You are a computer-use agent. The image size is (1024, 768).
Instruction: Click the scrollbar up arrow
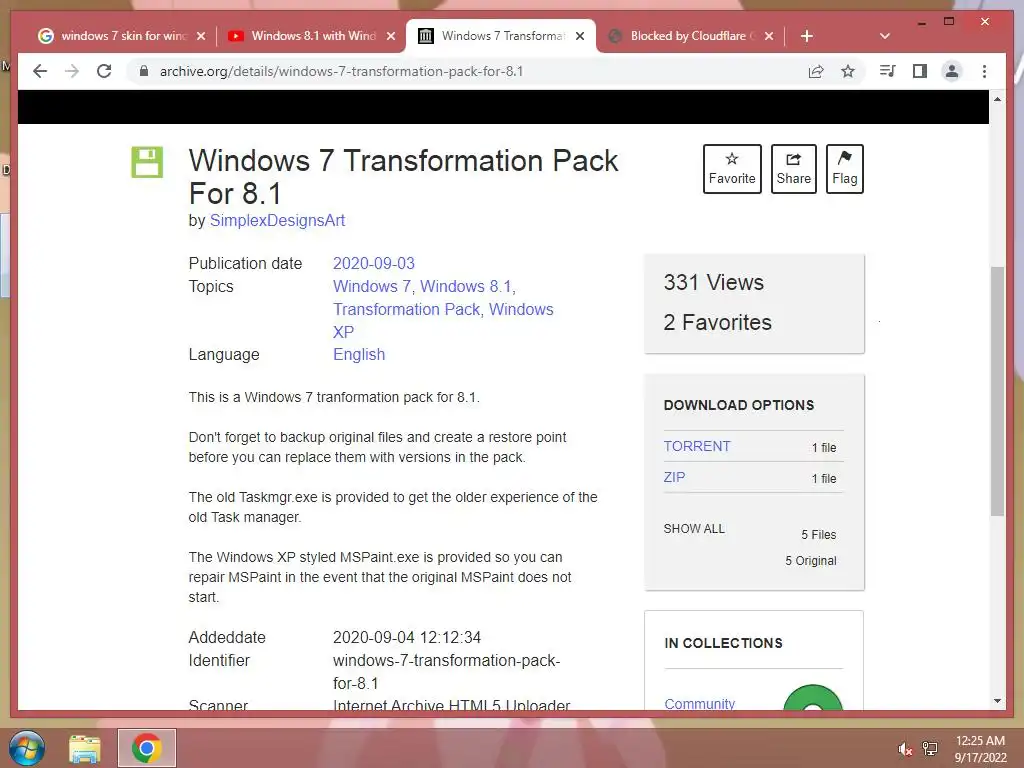(997, 99)
